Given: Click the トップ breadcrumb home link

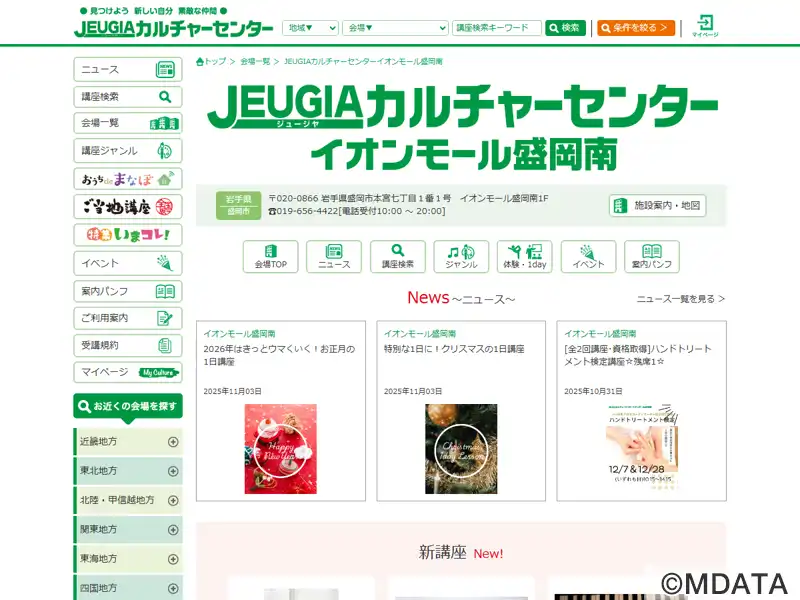Looking at the screenshot, I should coord(211,61).
